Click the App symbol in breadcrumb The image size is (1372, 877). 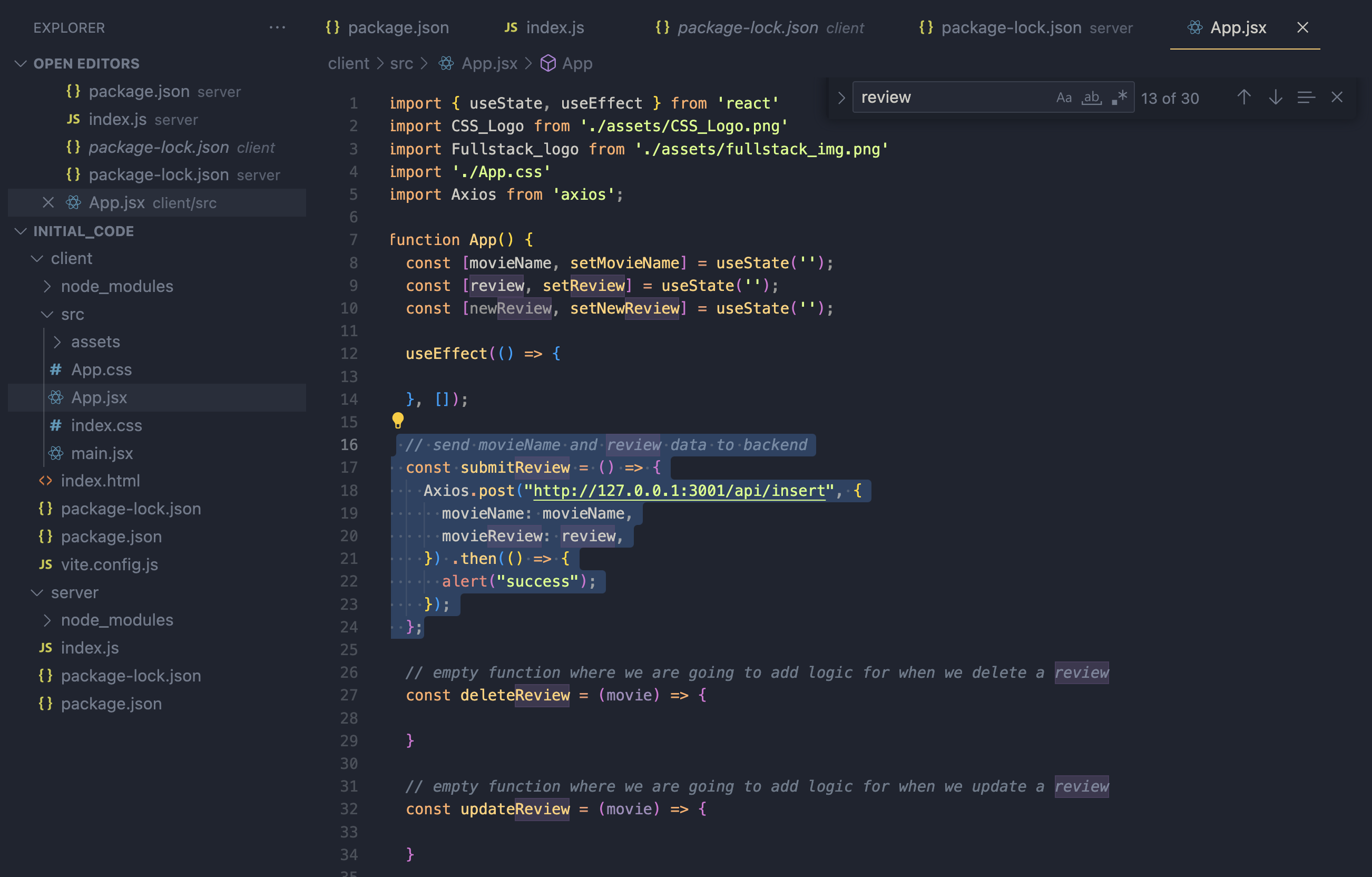click(576, 63)
